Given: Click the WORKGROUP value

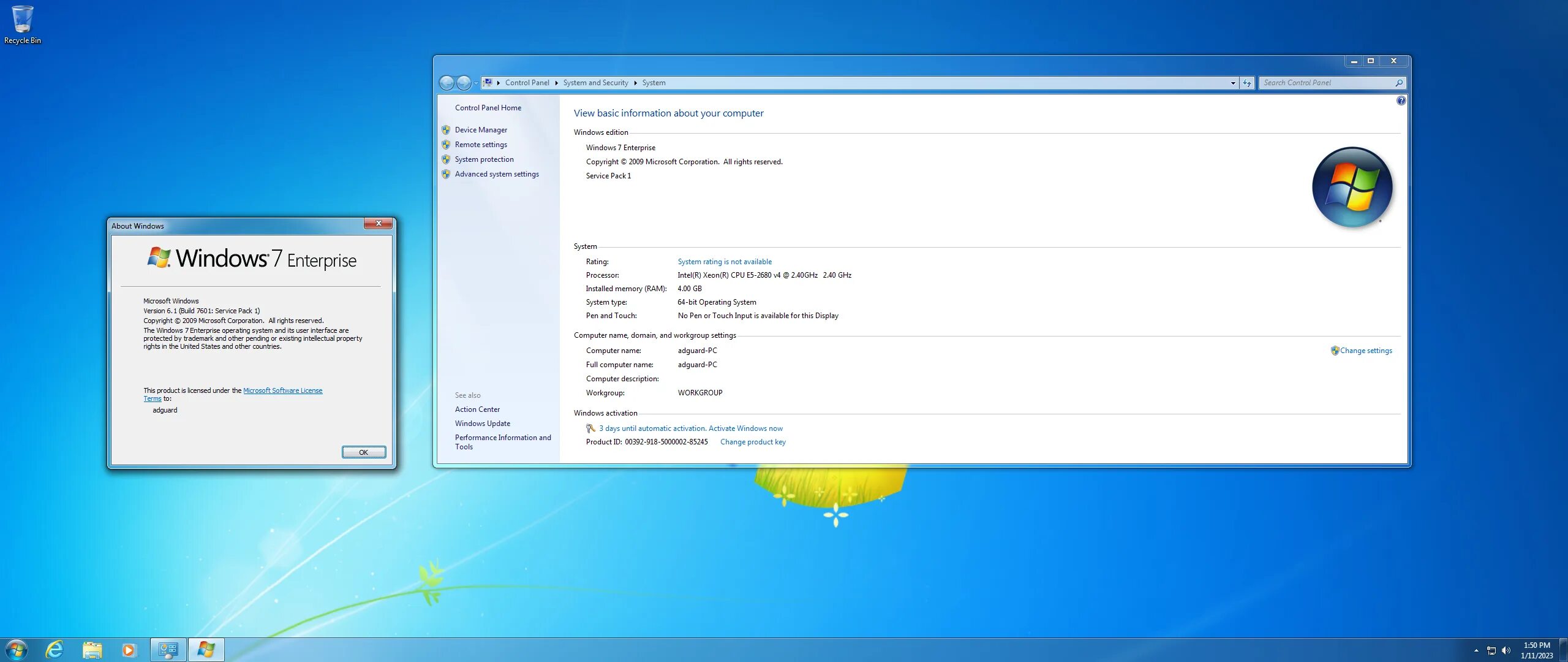Looking at the screenshot, I should (700, 393).
